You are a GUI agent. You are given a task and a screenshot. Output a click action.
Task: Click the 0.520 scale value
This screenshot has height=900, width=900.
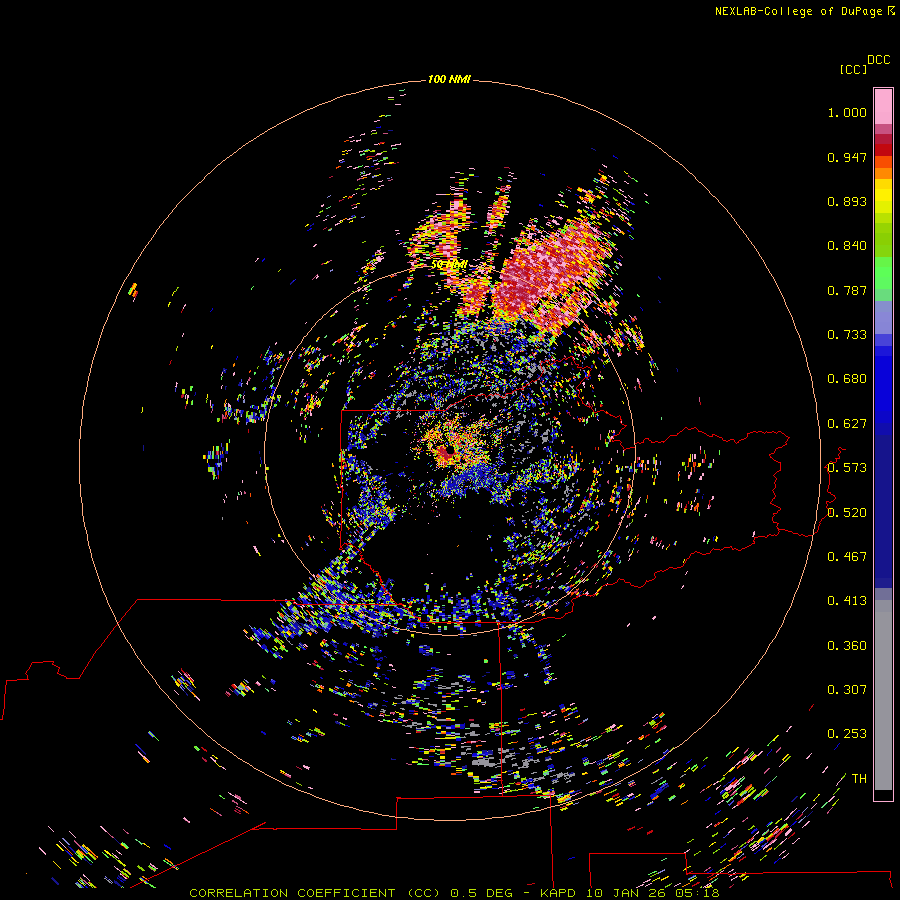[x=847, y=513]
